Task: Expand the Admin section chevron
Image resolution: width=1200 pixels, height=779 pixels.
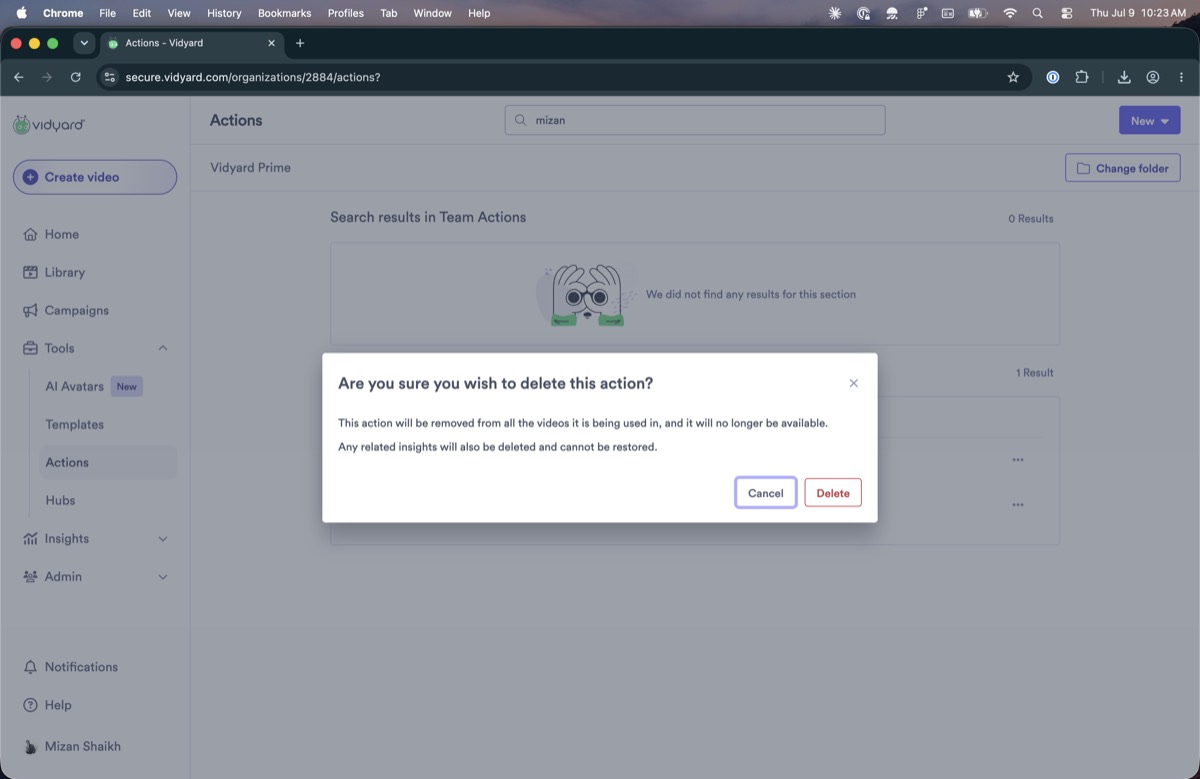Action: (163, 577)
